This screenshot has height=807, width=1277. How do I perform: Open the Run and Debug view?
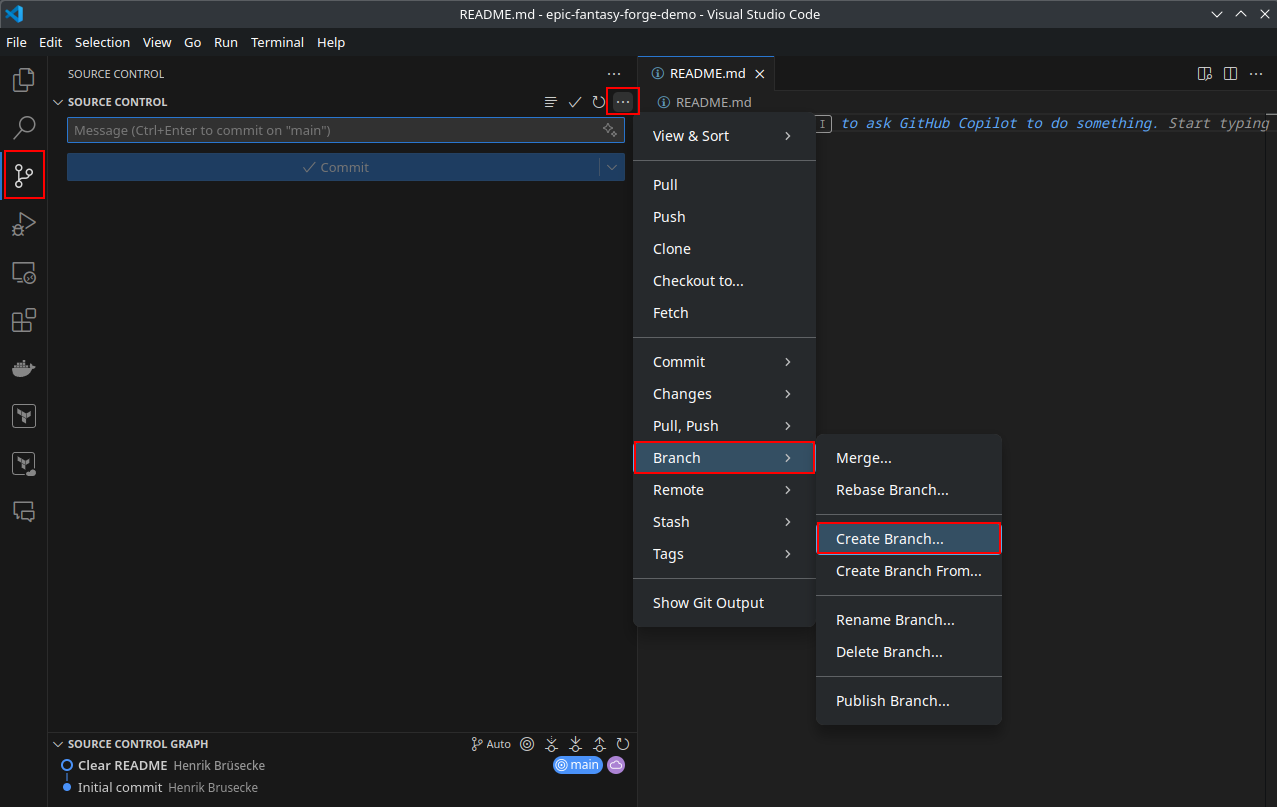tap(24, 223)
